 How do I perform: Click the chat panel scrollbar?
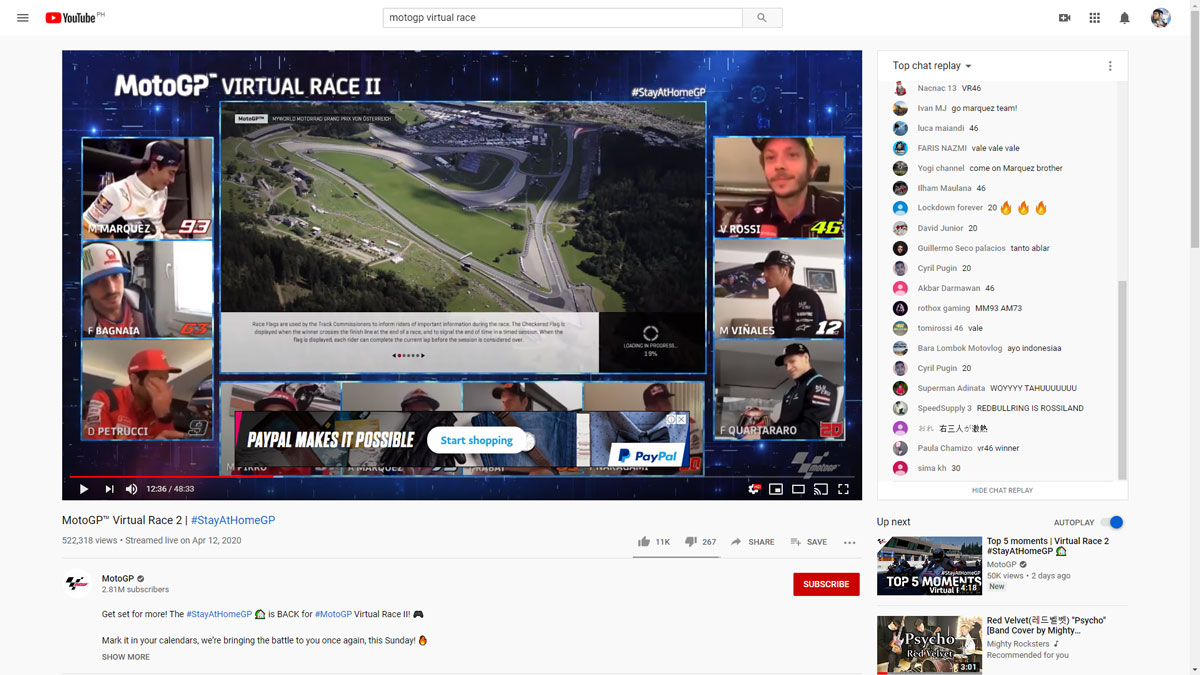pos(1122,380)
